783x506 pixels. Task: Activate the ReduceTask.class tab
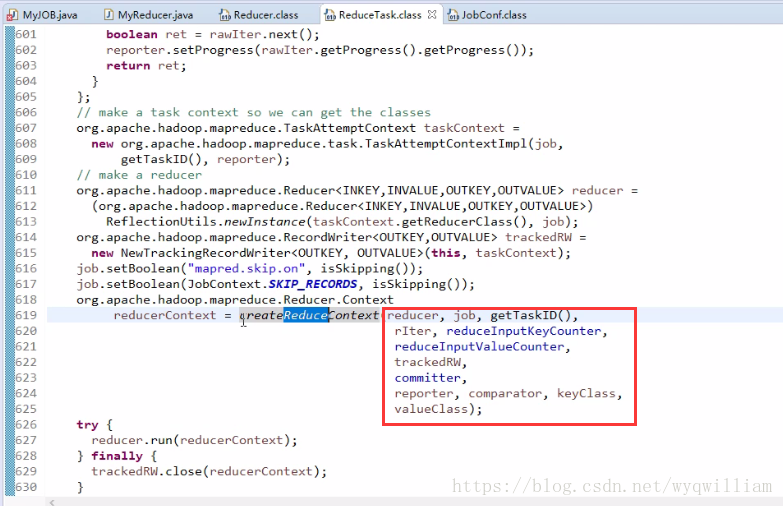click(380, 15)
